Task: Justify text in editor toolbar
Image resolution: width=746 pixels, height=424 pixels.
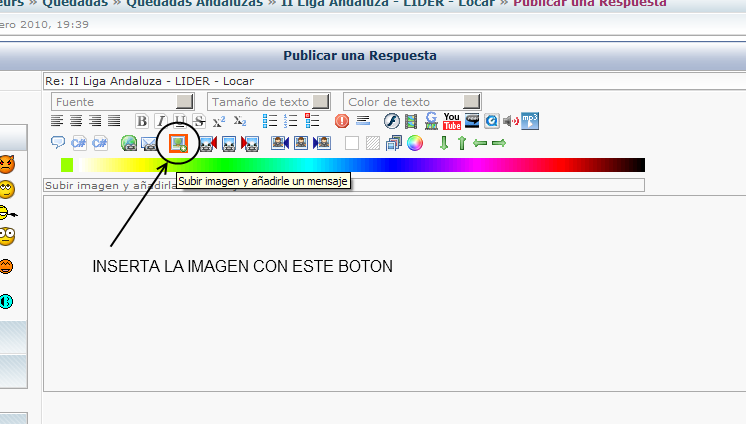Action: 114,121
